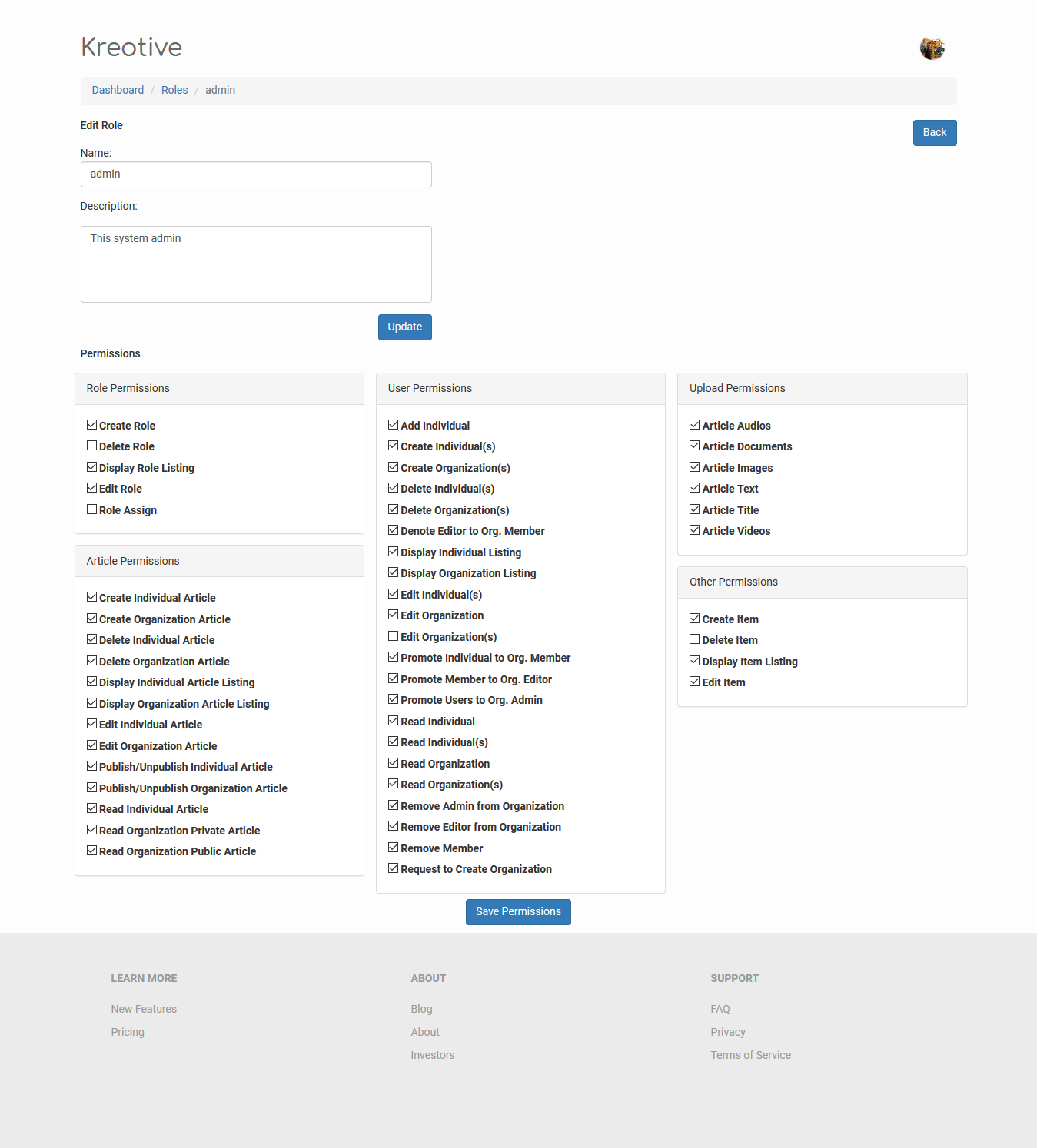1037x1148 pixels.
Task: Focus the role Name input field
Action: point(256,174)
